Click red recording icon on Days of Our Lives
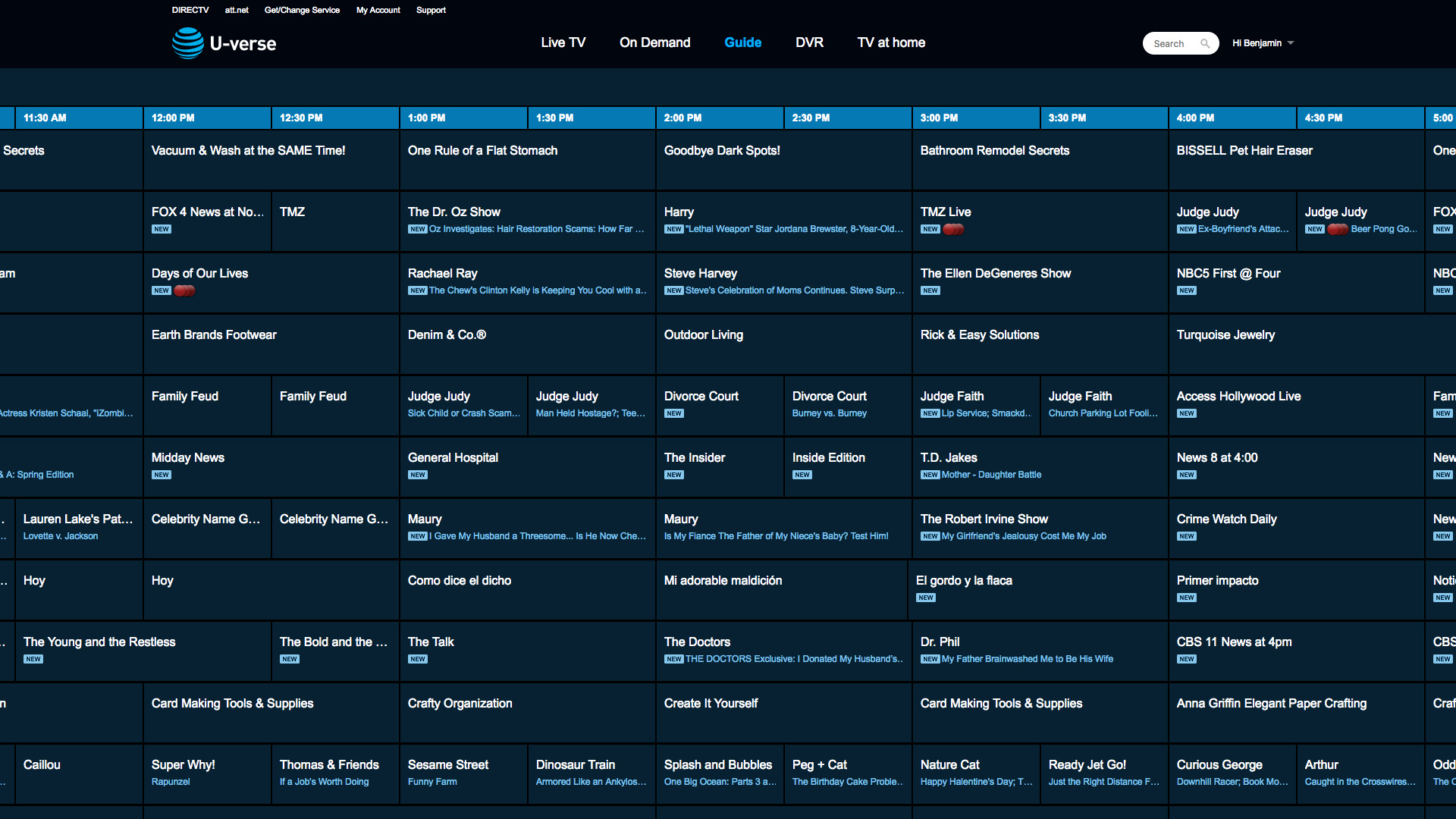The height and width of the screenshot is (819, 1456). pos(184,290)
